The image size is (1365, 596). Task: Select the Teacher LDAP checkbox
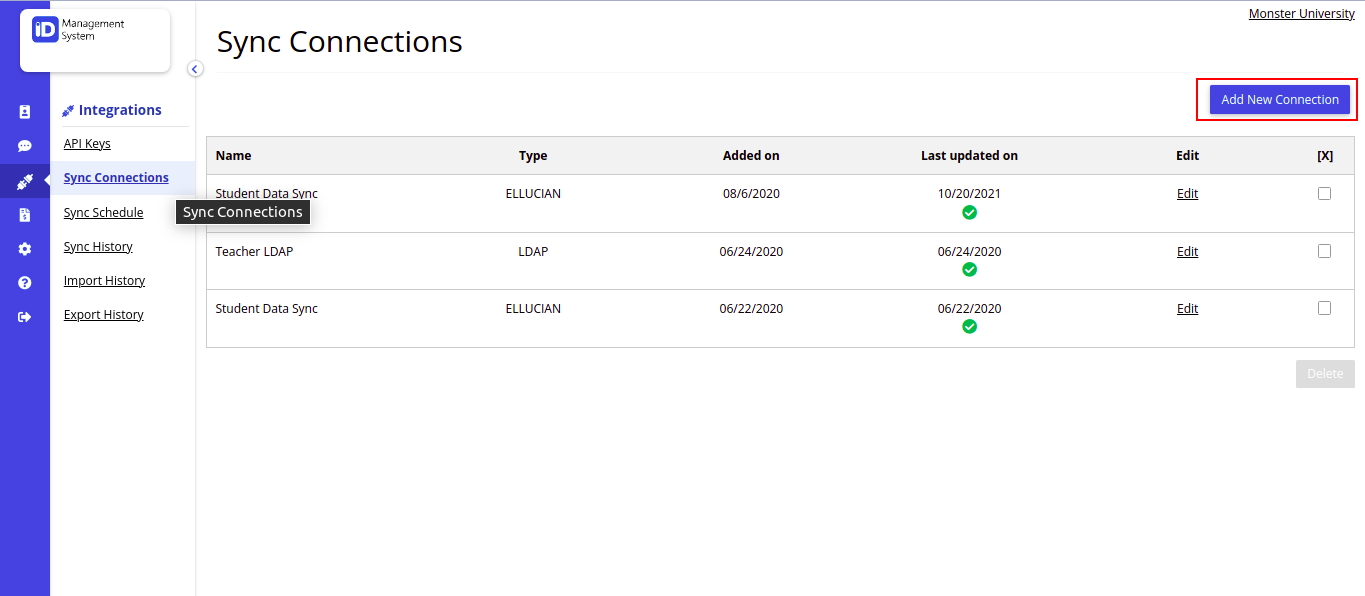pyautogui.click(x=1324, y=251)
